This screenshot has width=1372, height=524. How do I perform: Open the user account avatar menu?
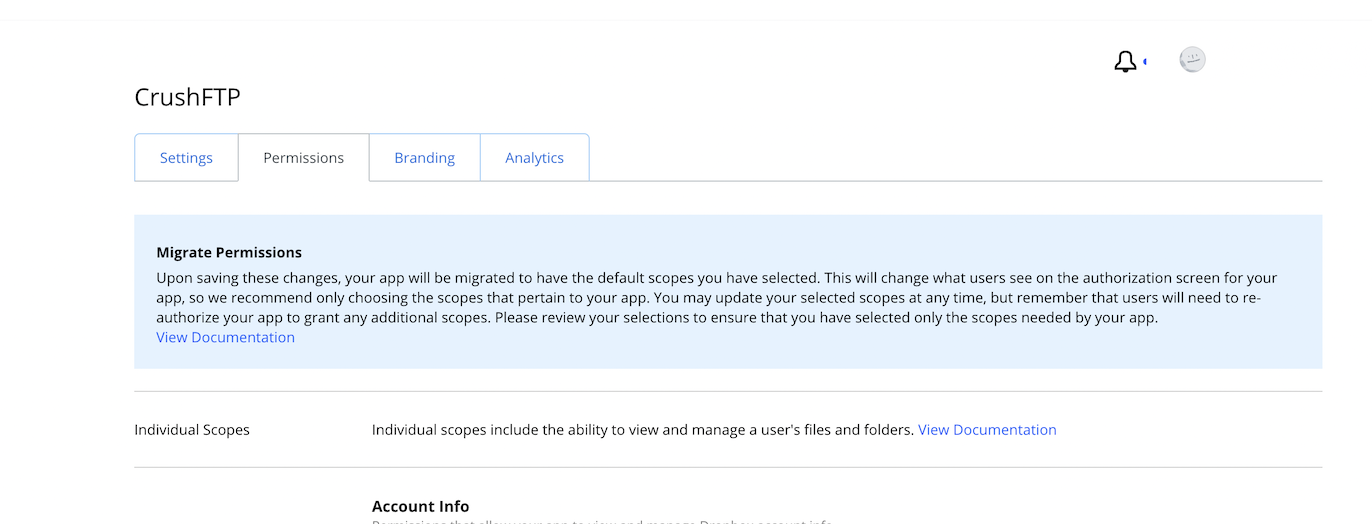[1192, 60]
